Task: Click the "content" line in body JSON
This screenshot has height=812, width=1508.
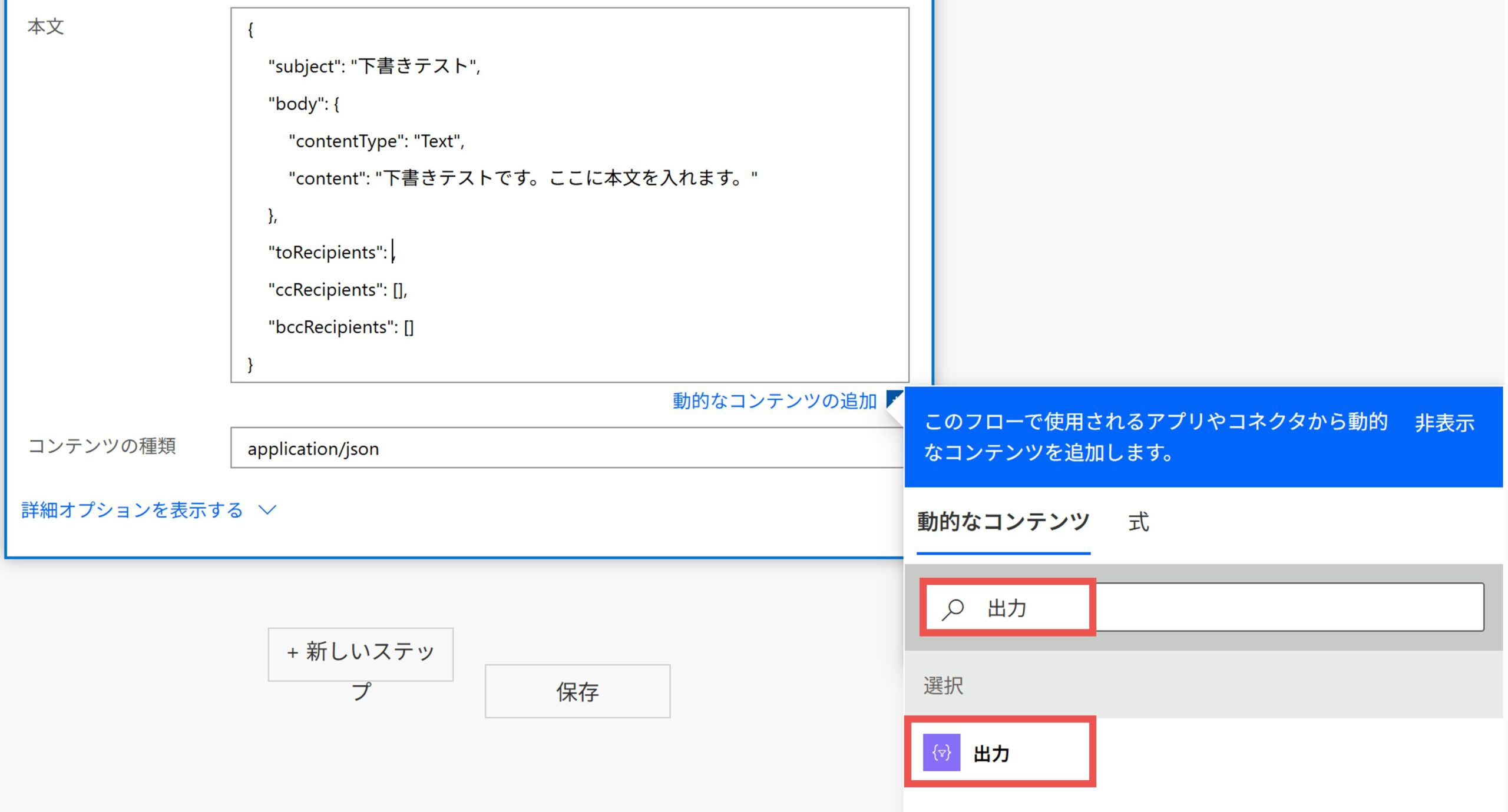Action: tap(522, 178)
